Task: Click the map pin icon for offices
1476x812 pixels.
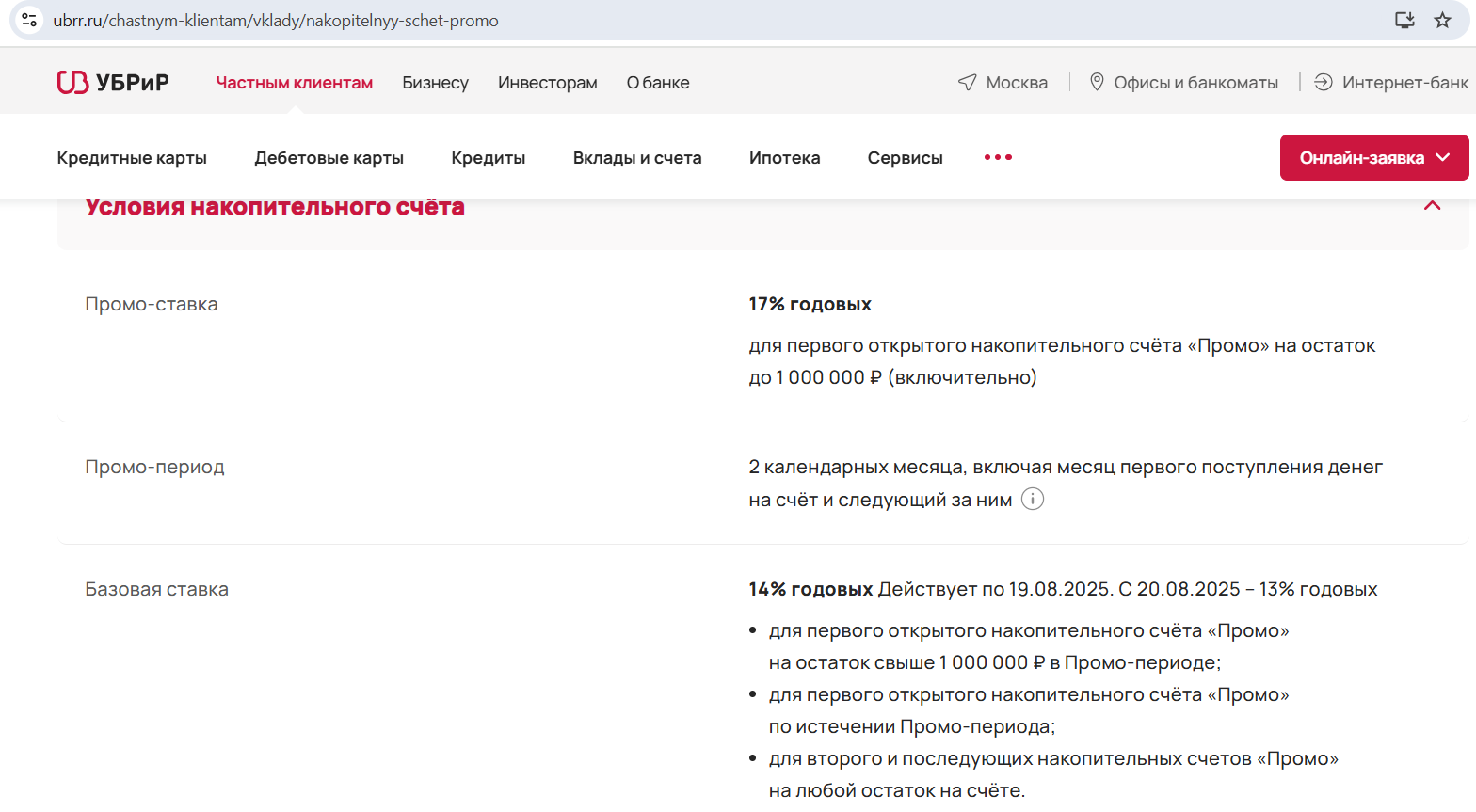Action: [x=1097, y=82]
